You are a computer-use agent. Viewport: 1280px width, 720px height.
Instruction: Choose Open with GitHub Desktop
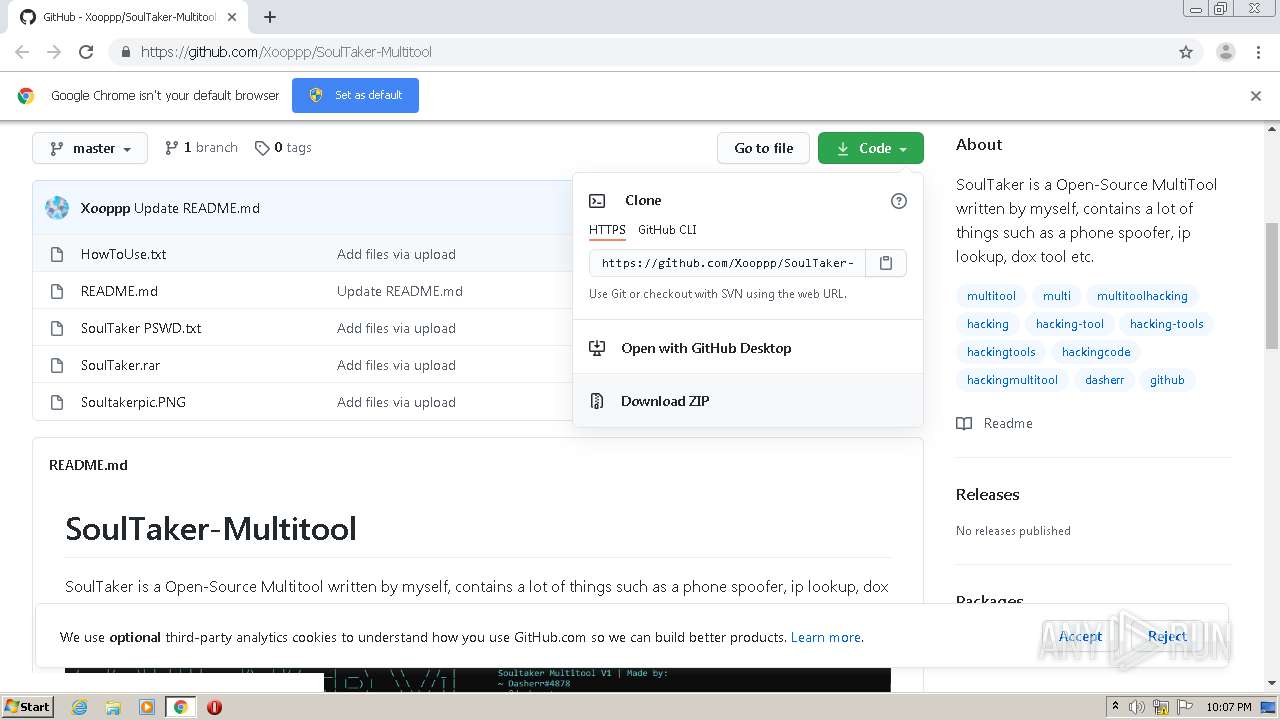click(x=748, y=348)
